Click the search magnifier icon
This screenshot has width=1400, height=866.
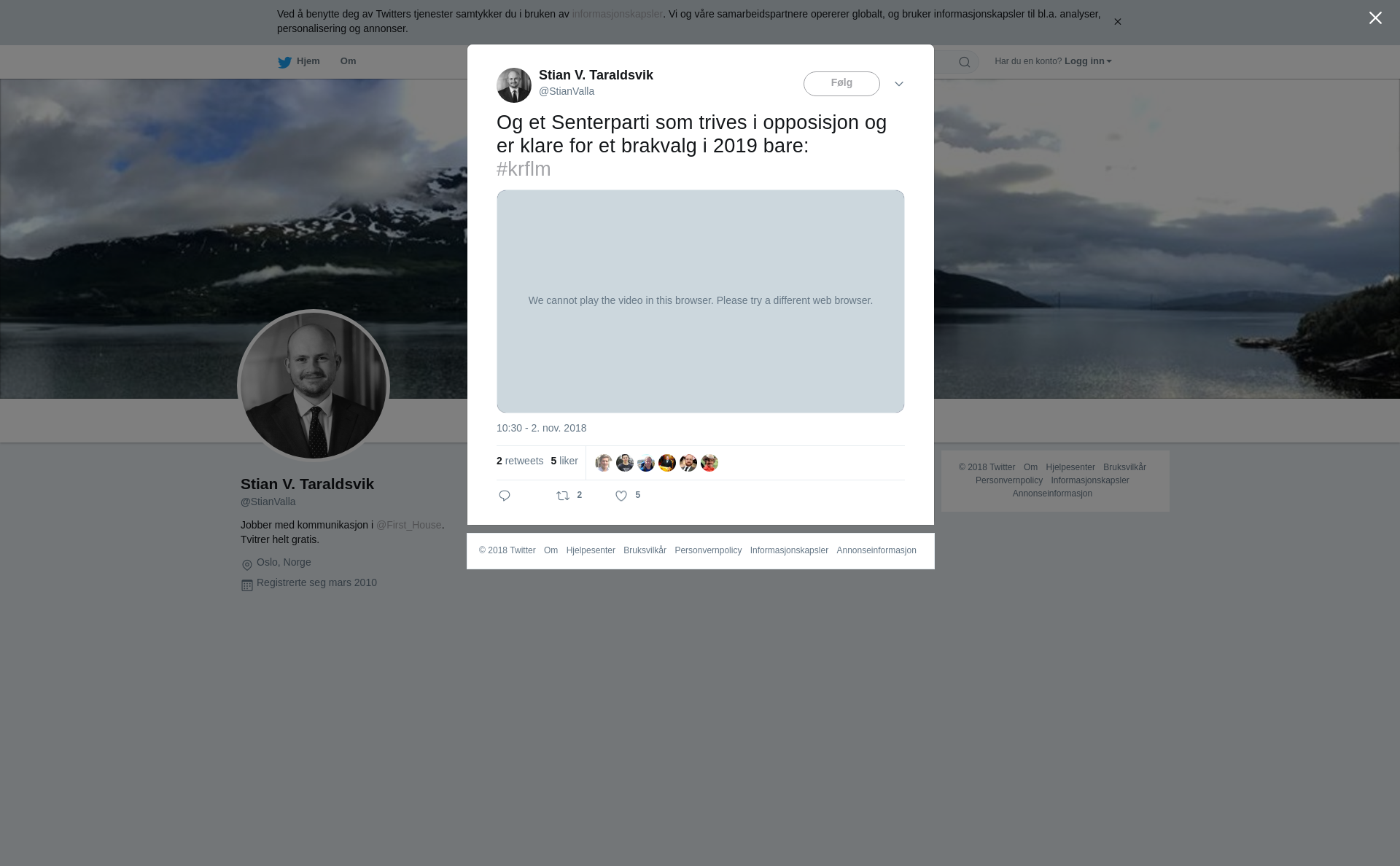point(965,62)
